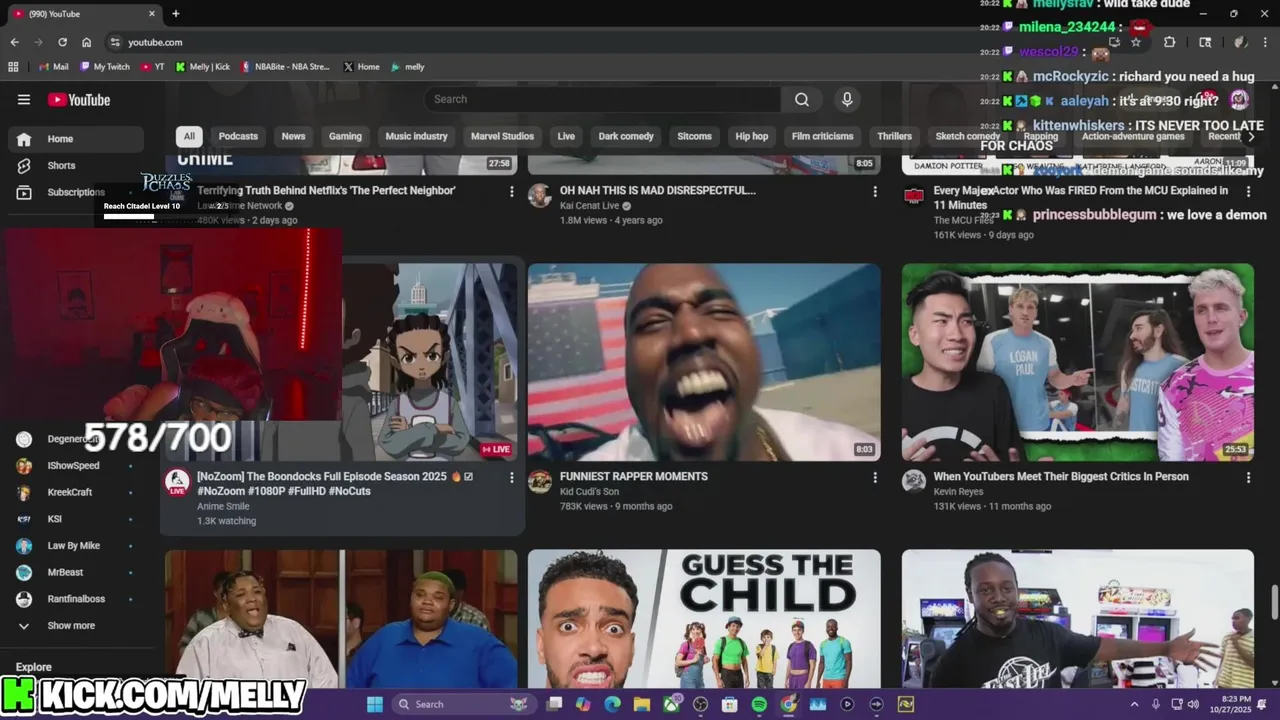Open the FUNNIEST RAPPER MOMENTS thumbnail
Image resolution: width=1280 pixels, height=720 pixels.
(x=704, y=362)
